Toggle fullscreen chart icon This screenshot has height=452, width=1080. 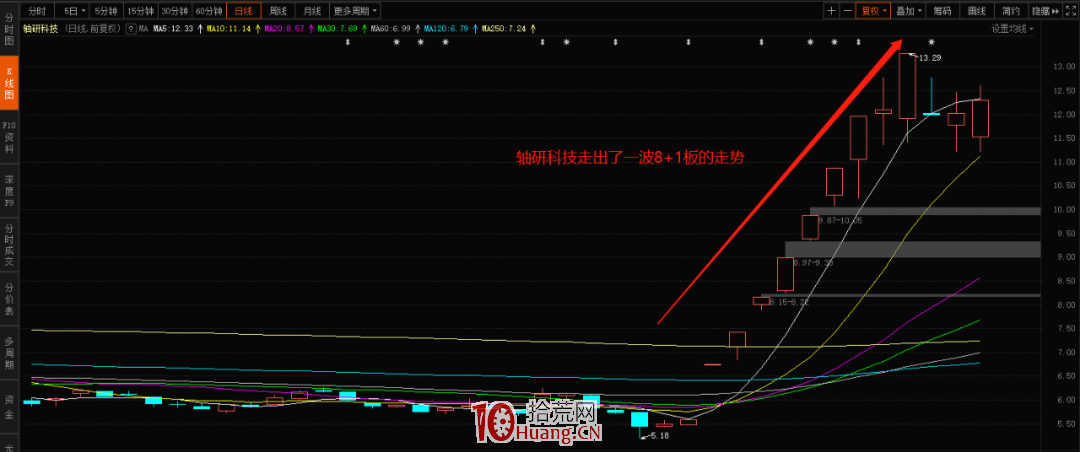click(1070, 10)
